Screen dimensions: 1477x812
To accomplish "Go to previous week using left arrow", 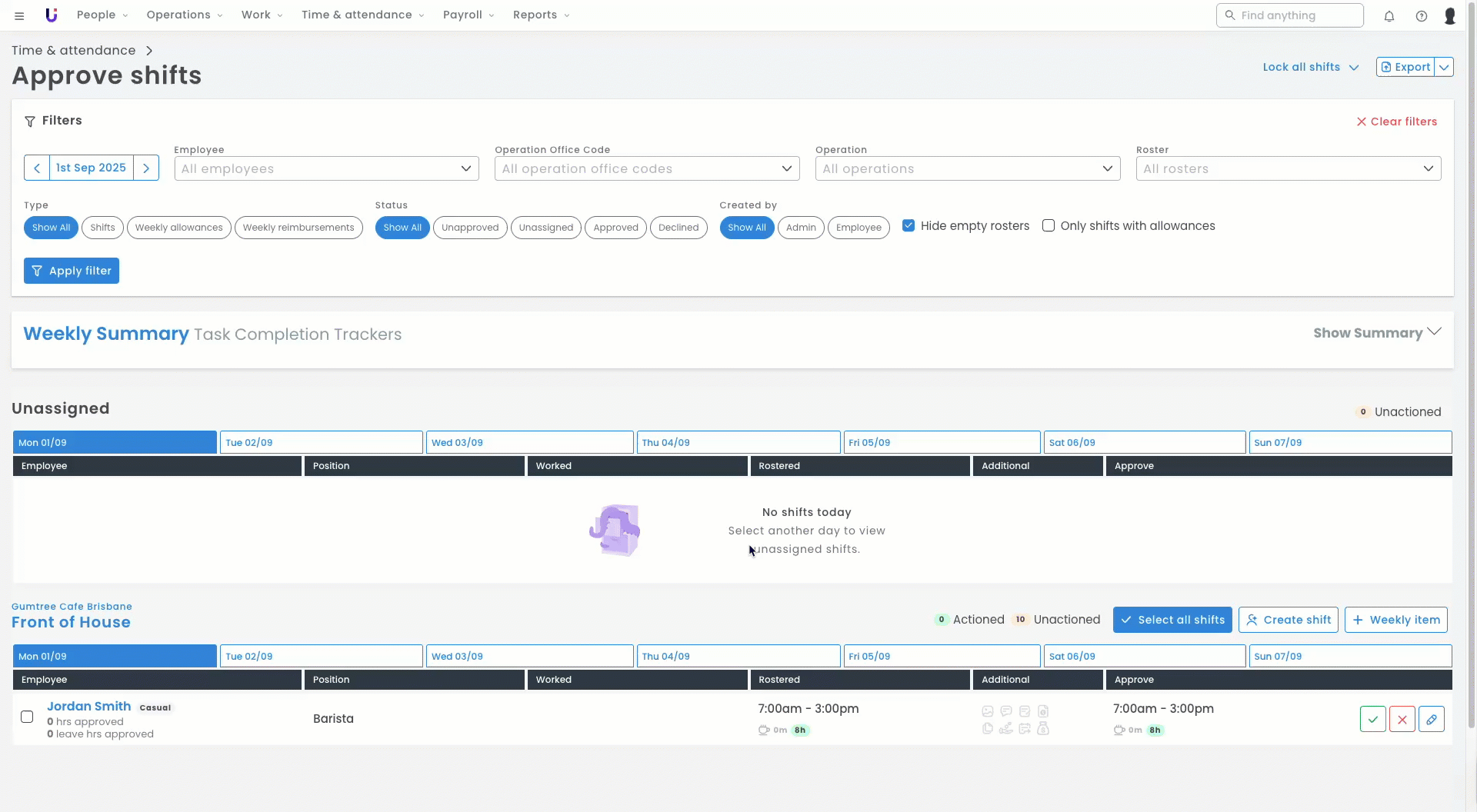I will [x=37, y=168].
